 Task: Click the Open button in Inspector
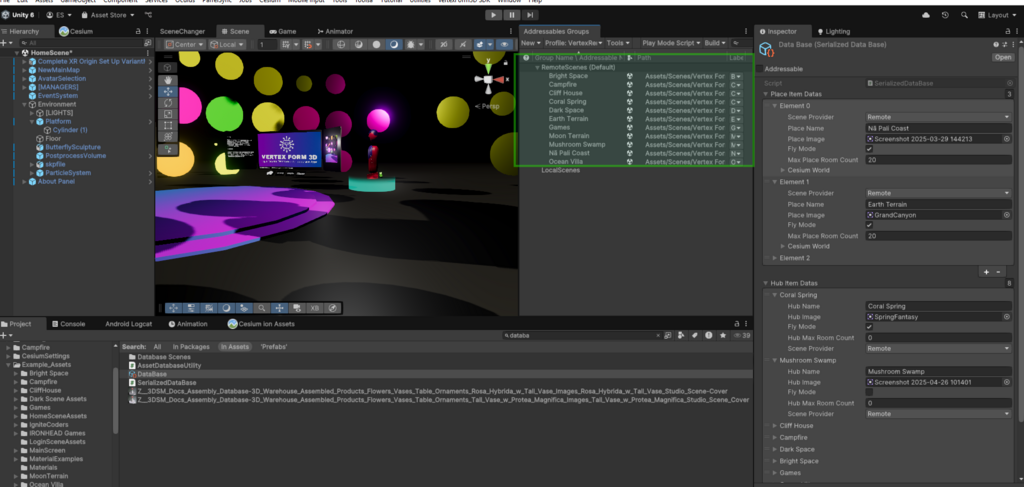pos(1002,57)
